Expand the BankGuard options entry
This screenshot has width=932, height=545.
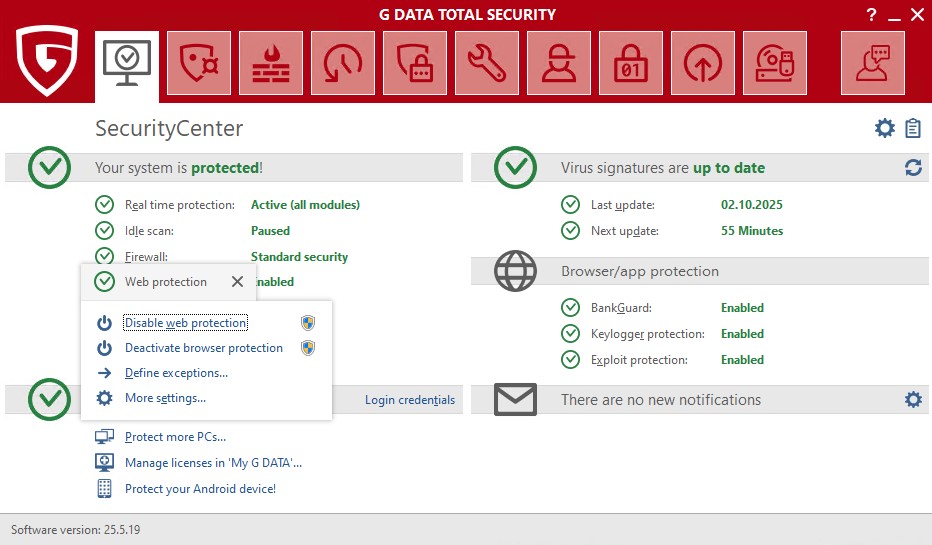point(621,308)
